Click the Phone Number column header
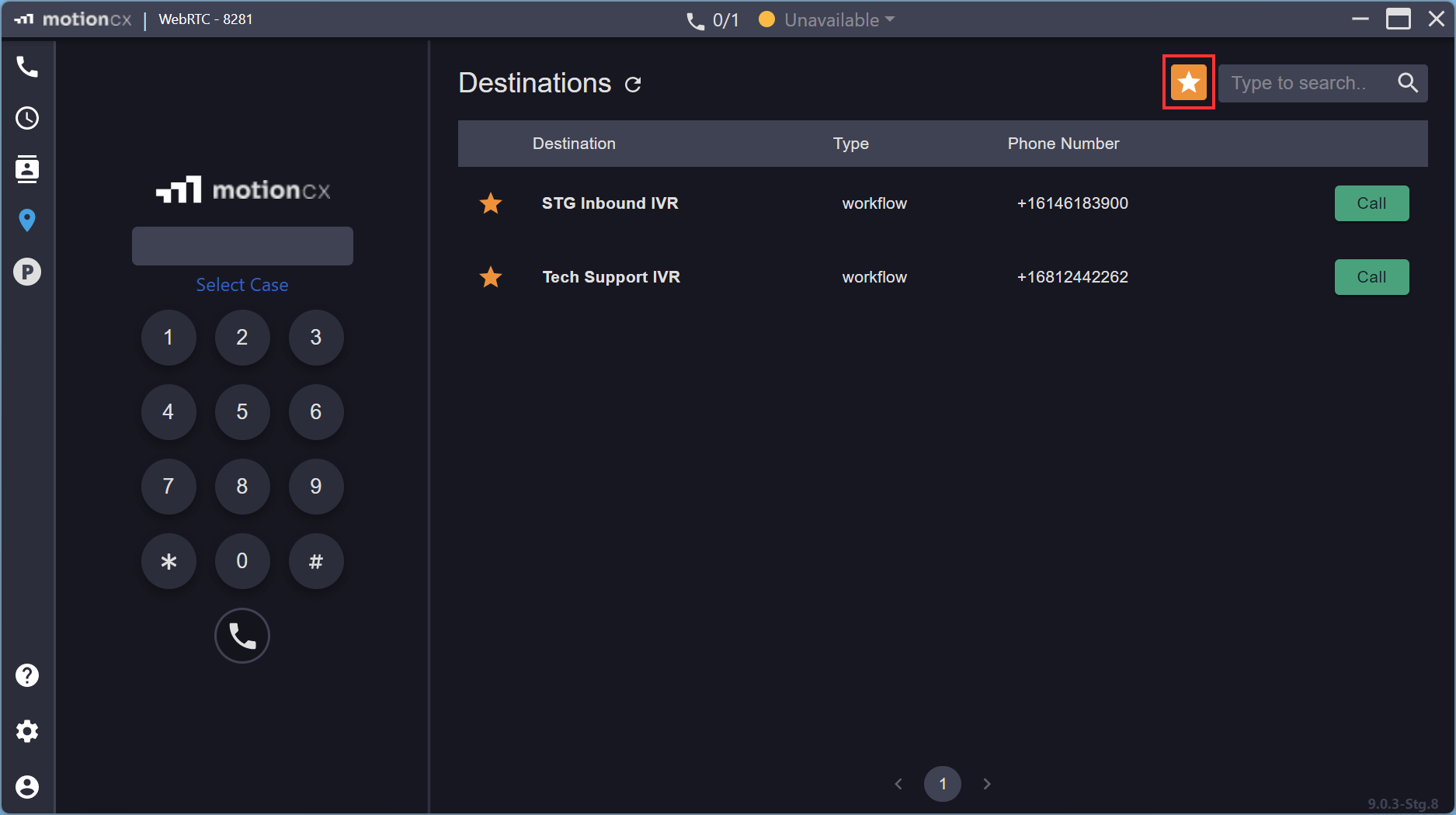The height and width of the screenshot is (815, 1456). tap(1063, 144)
